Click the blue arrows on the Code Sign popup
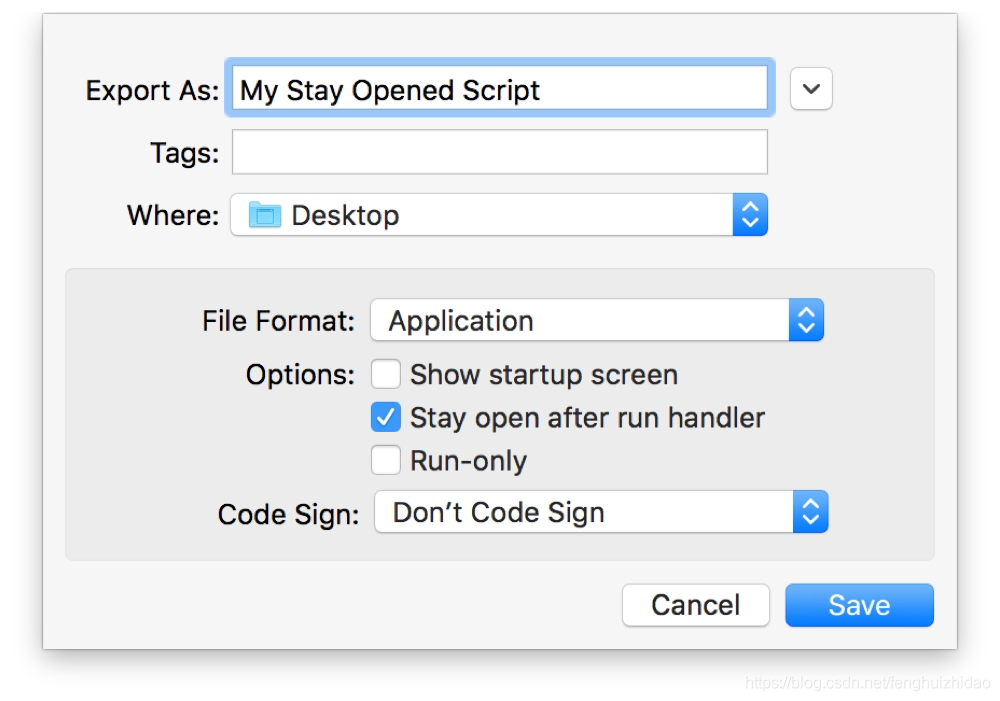Viewport: 1000px width, 701px height. [x=811, y=512]
